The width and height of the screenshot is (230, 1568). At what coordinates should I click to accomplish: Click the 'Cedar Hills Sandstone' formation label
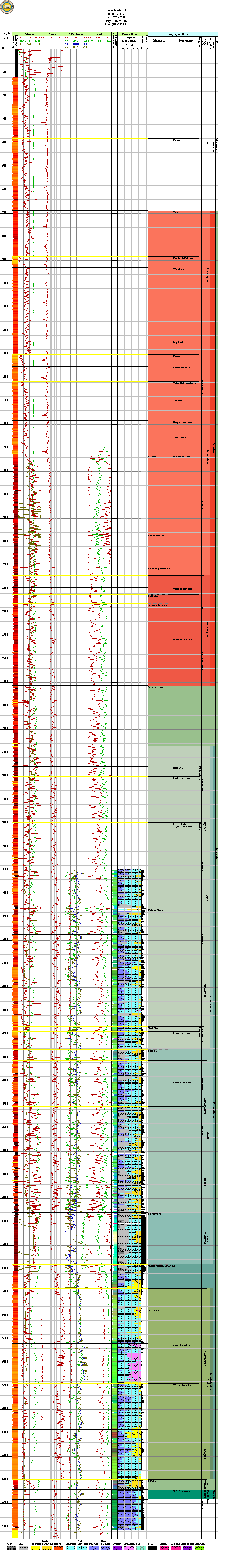point(184,383)
